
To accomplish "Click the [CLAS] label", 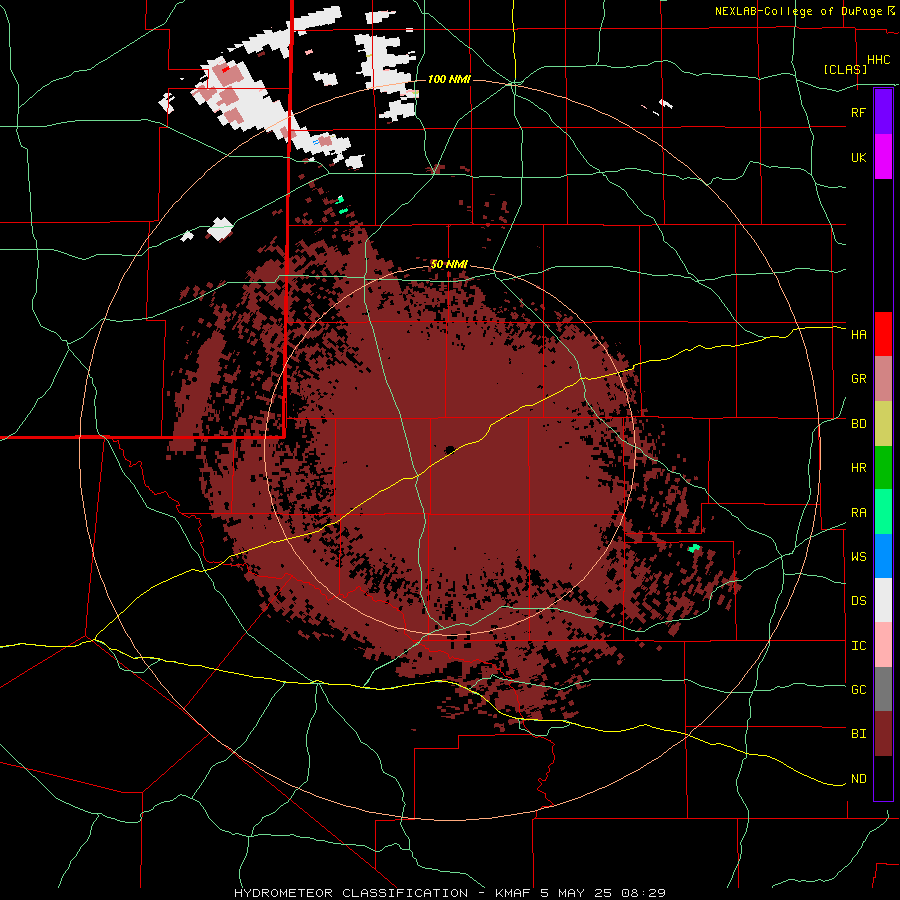I will (x=845, y=69).
